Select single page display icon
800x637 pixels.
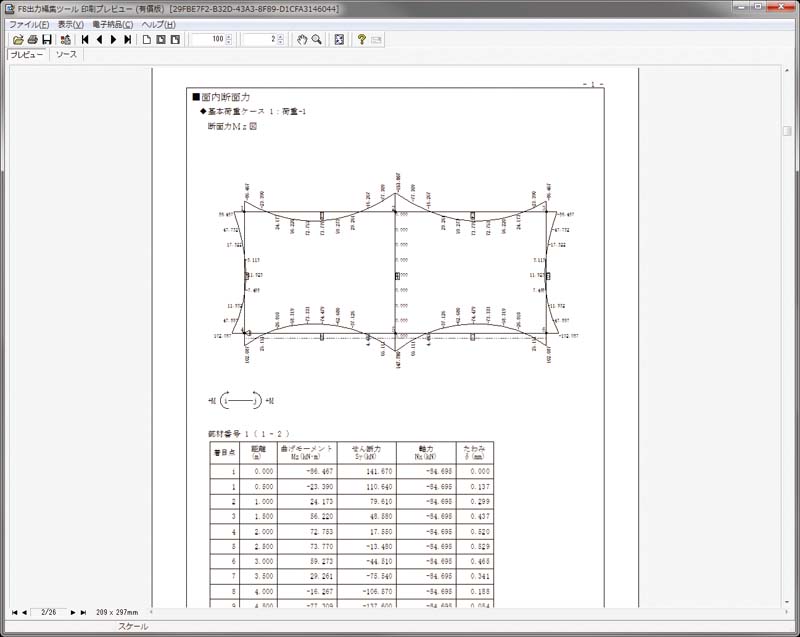pos(147,39)
